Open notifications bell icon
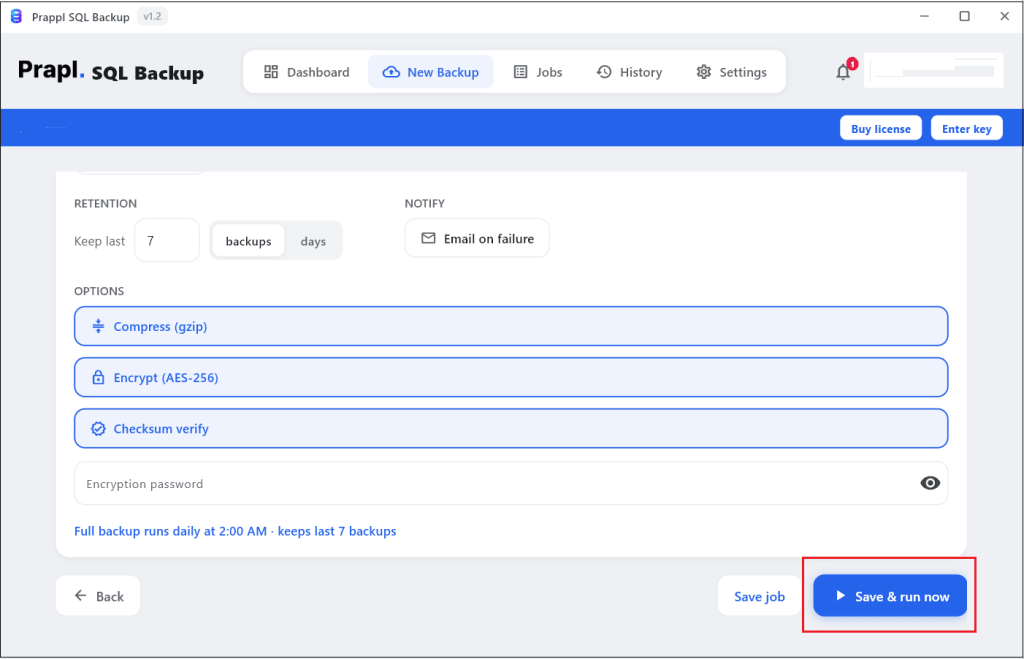 tap(843, 72)
